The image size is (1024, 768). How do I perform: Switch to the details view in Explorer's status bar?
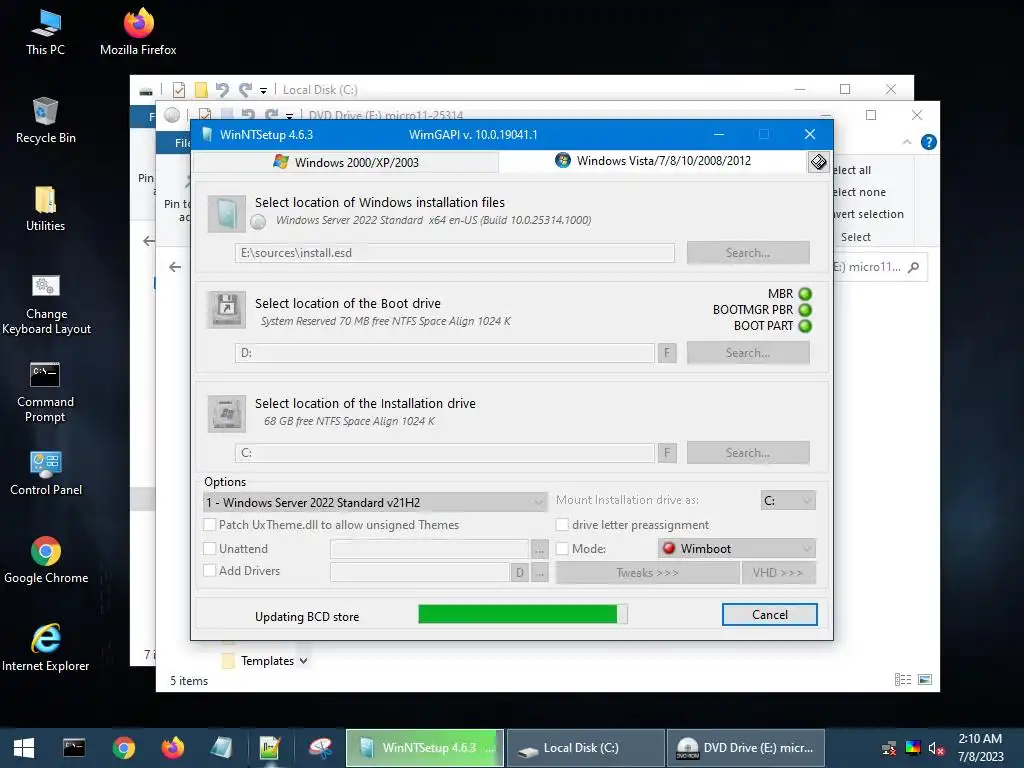click(903, 680)
